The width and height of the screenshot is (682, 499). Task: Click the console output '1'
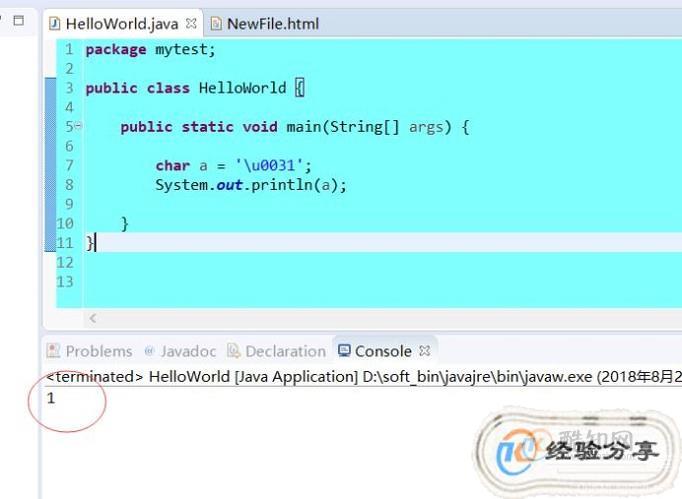click(51, 398)
